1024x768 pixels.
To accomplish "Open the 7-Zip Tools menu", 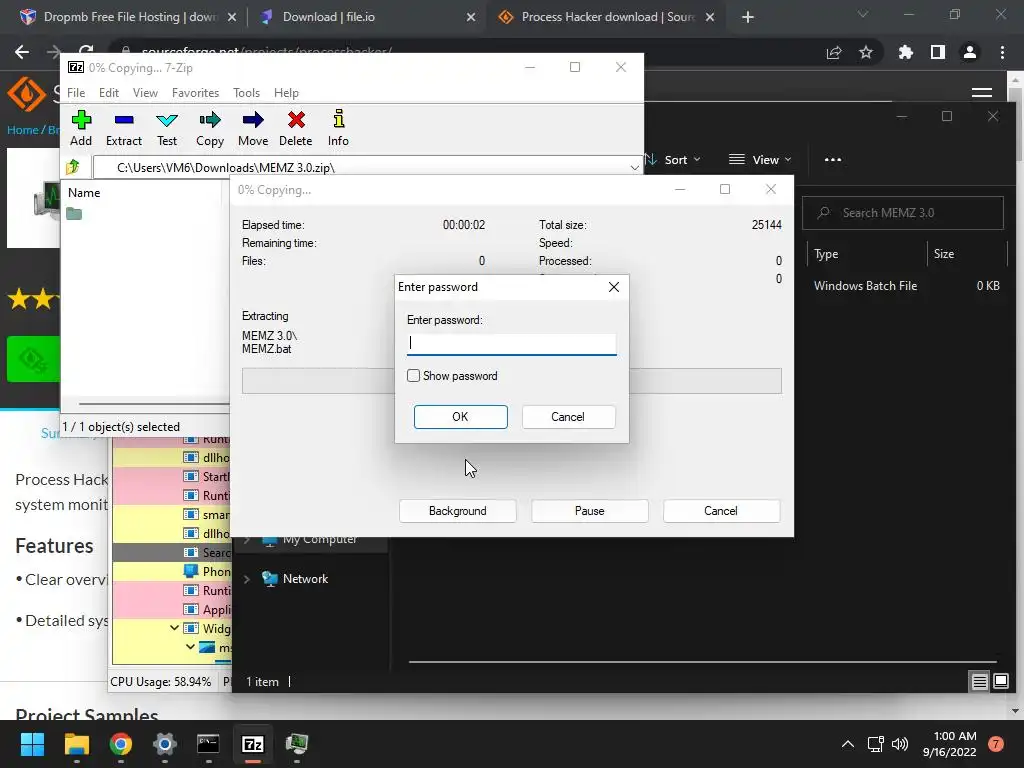I will (246, 93).
